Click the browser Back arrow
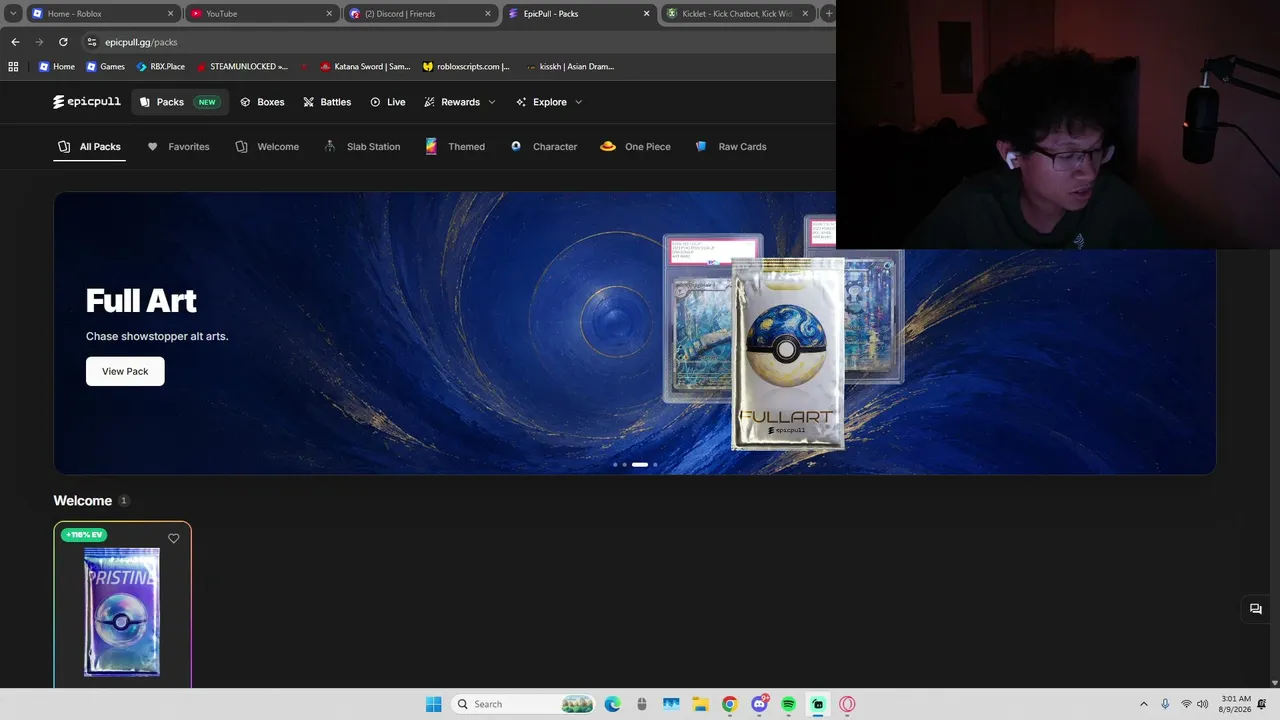The height and width of the screenshot is (720, 1280). [15, 42]
